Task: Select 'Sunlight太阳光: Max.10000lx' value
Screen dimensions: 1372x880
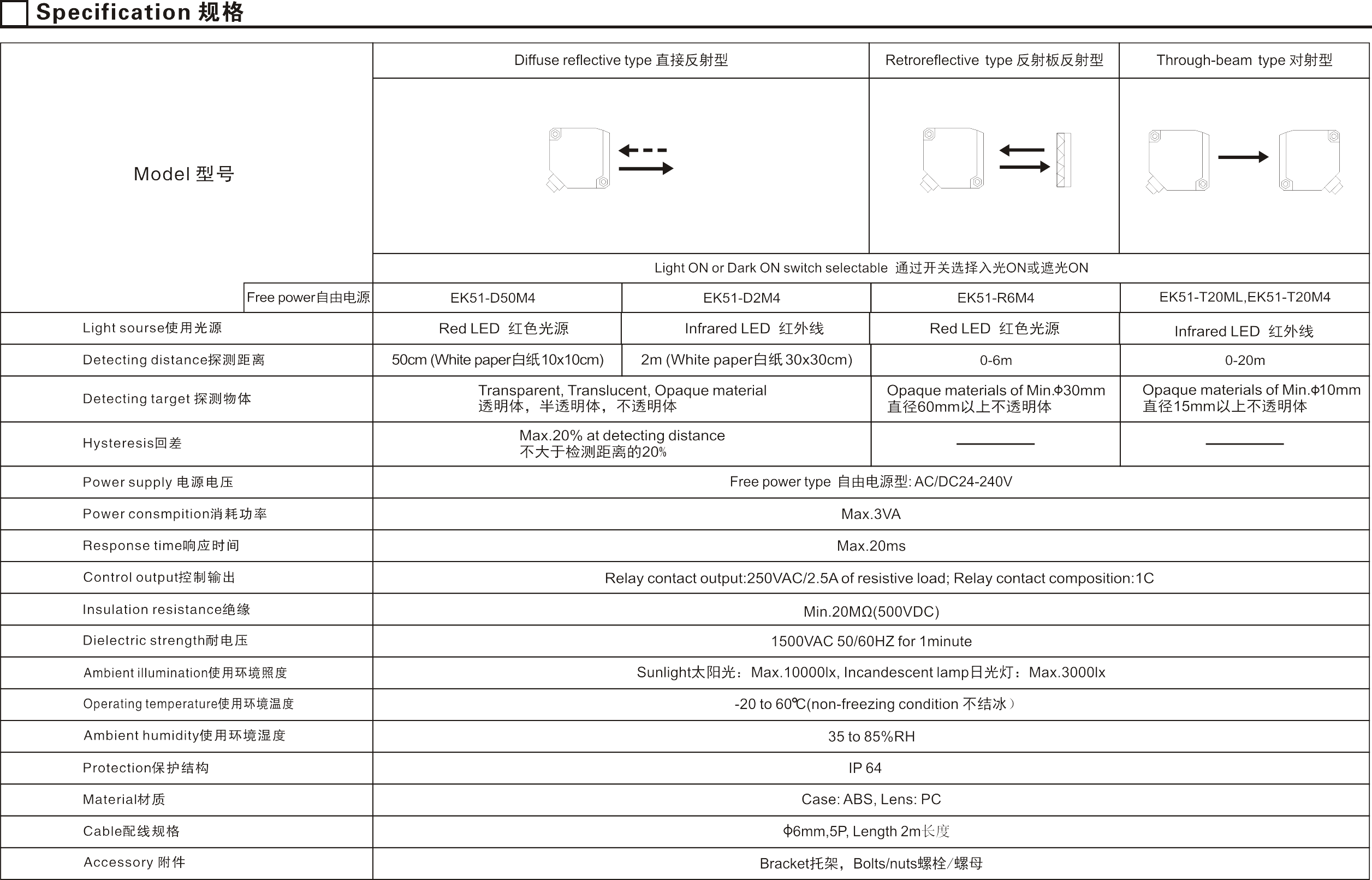Action: 871,672
